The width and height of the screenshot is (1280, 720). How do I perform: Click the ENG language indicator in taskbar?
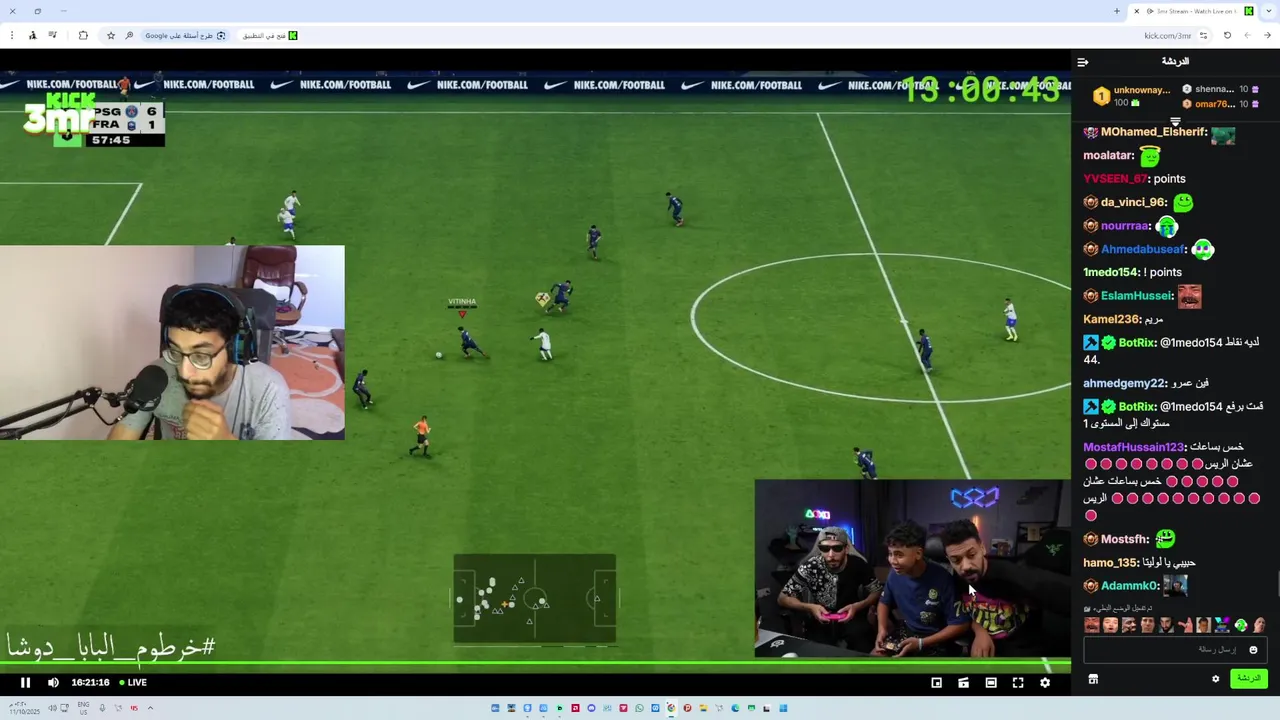click(84, 708)
